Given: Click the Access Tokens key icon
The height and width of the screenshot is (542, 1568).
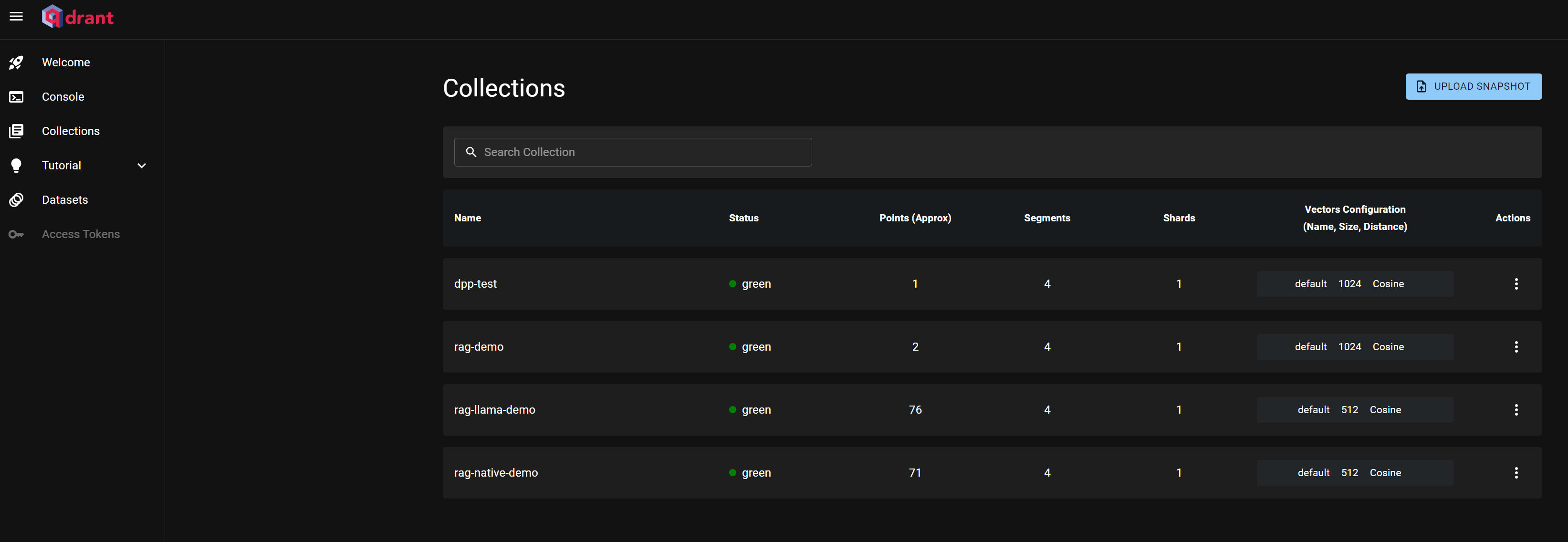Looking at the screenshot, I should point(16,234).
